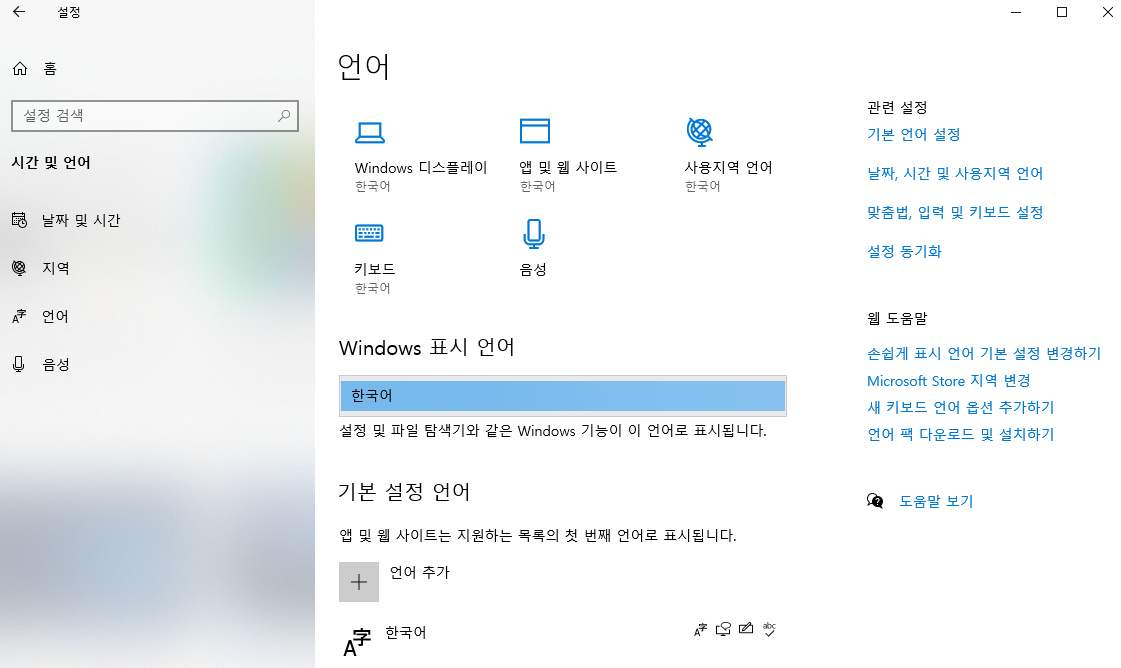The height and width of the screenshot is (668, 1121).
Task: Click the 관련 설정 heading
Action: coord(897,107)
